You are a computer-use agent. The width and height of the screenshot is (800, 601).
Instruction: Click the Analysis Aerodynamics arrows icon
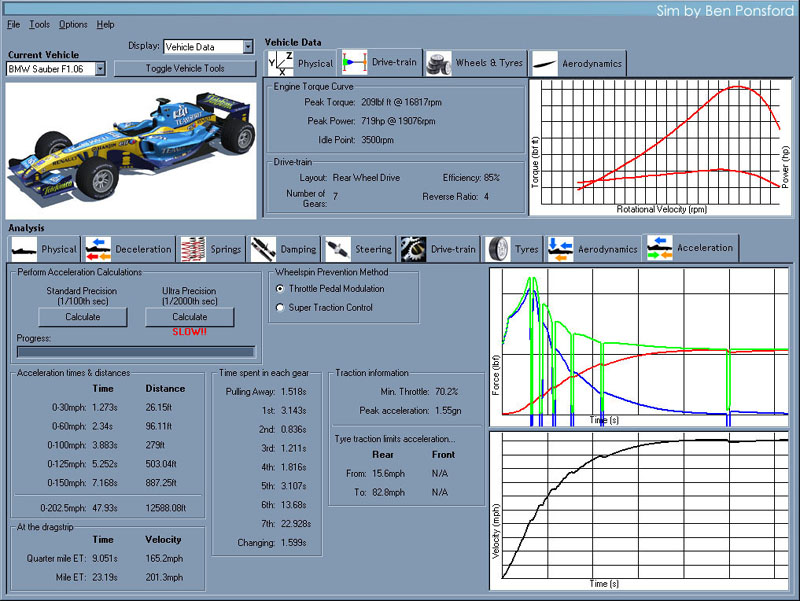tap(561, 249)
